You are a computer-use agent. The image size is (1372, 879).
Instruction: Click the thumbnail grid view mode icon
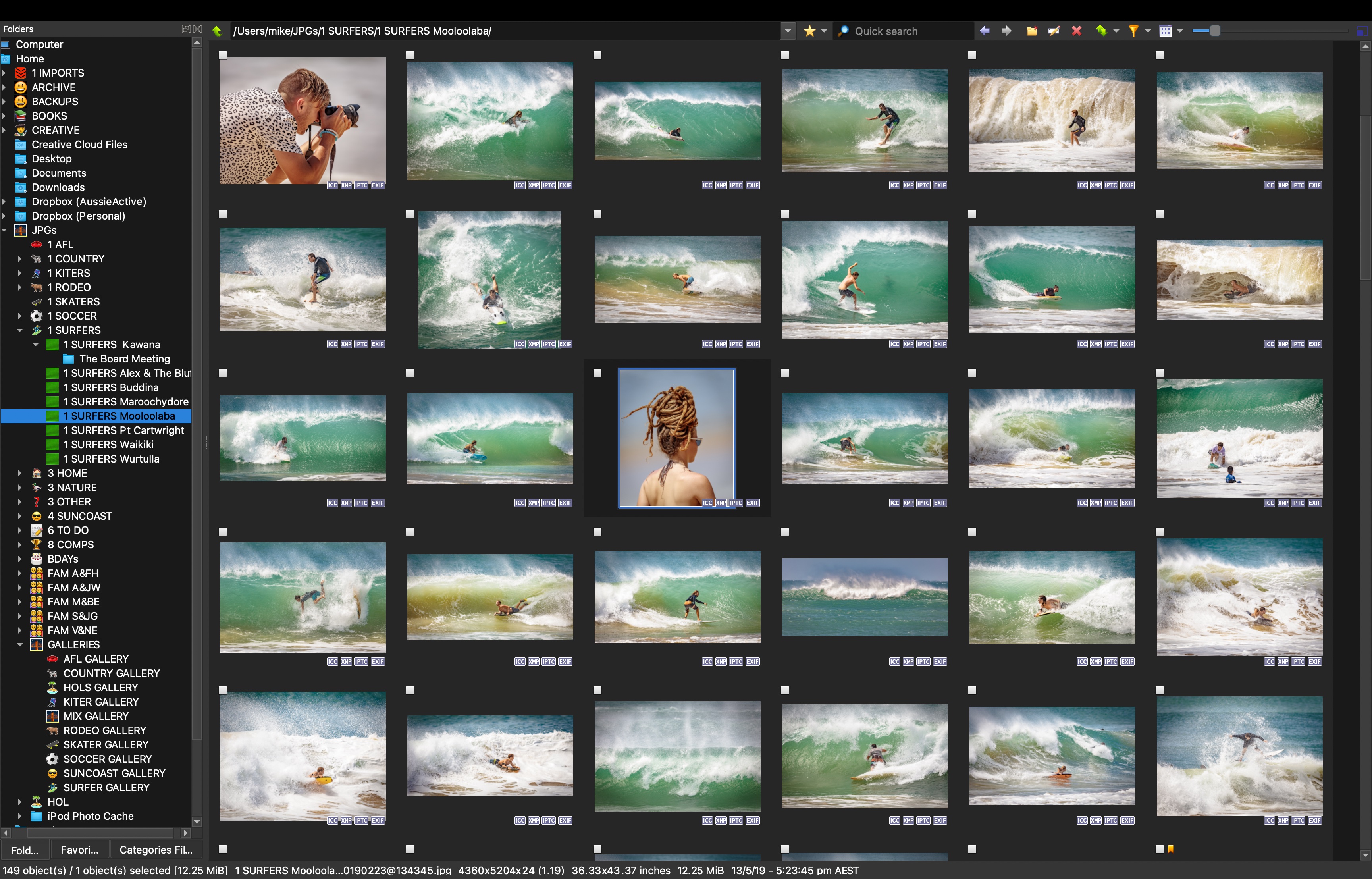[x=1166, y=31]
